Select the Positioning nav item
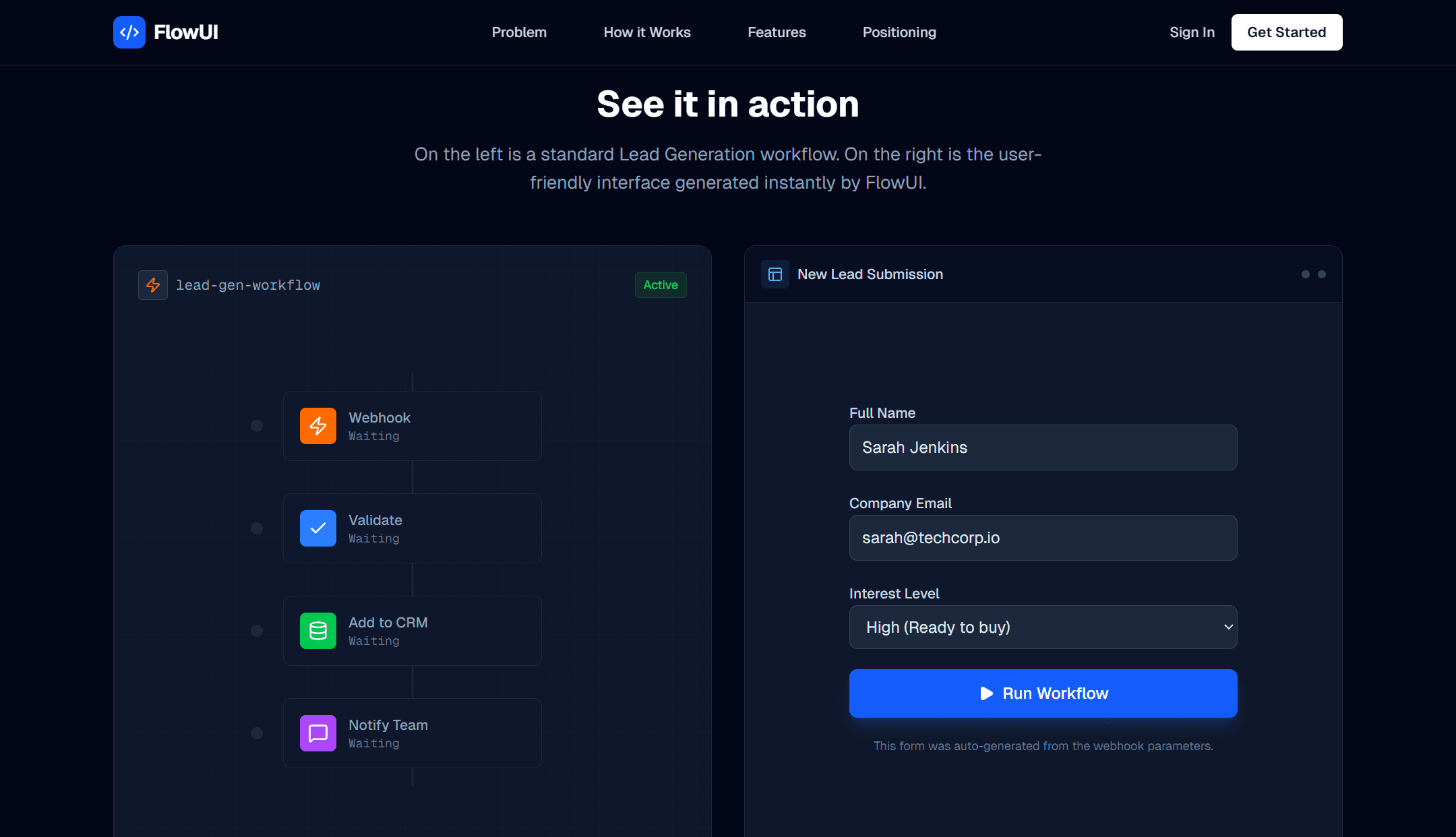The width and height of the screenshot is (1456, 837). (899, 32)
